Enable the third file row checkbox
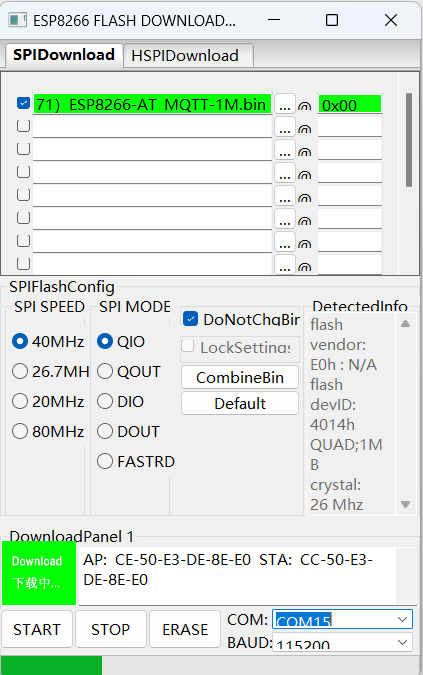The image size is (423, 675). [23, 149]
